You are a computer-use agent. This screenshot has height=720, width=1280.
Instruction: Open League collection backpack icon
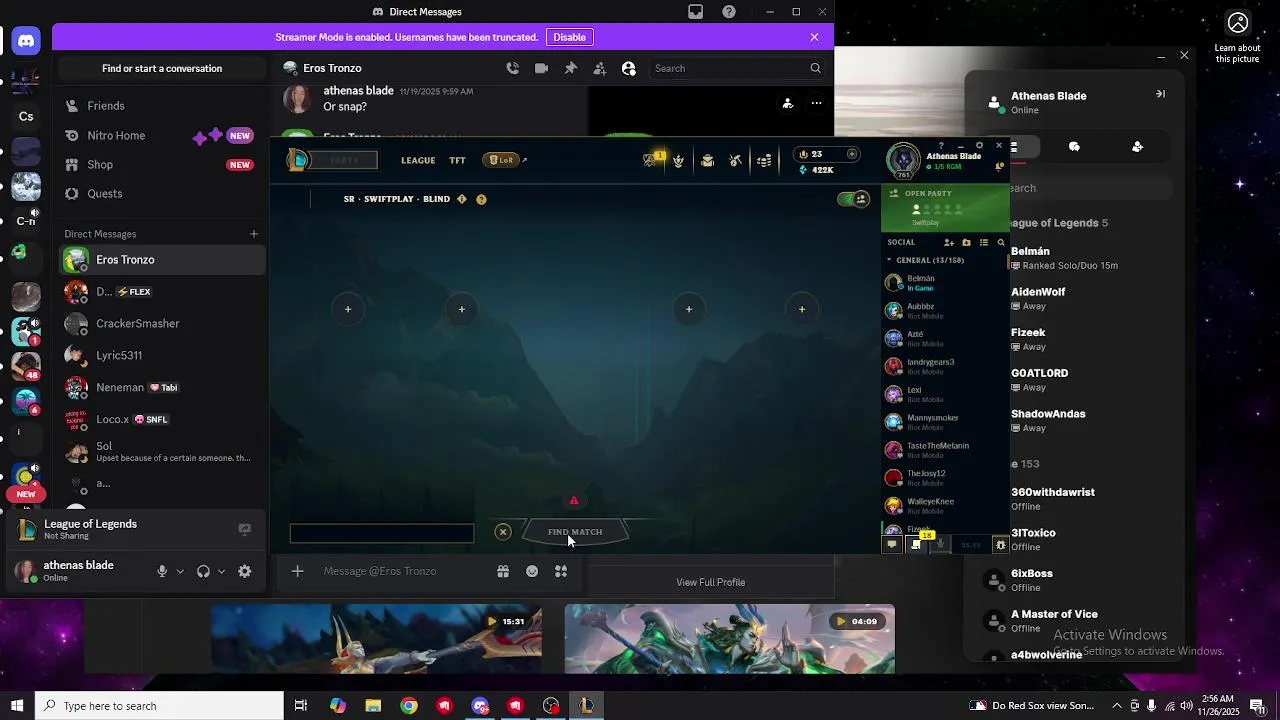pyautogui.click(x=707, y=160)
